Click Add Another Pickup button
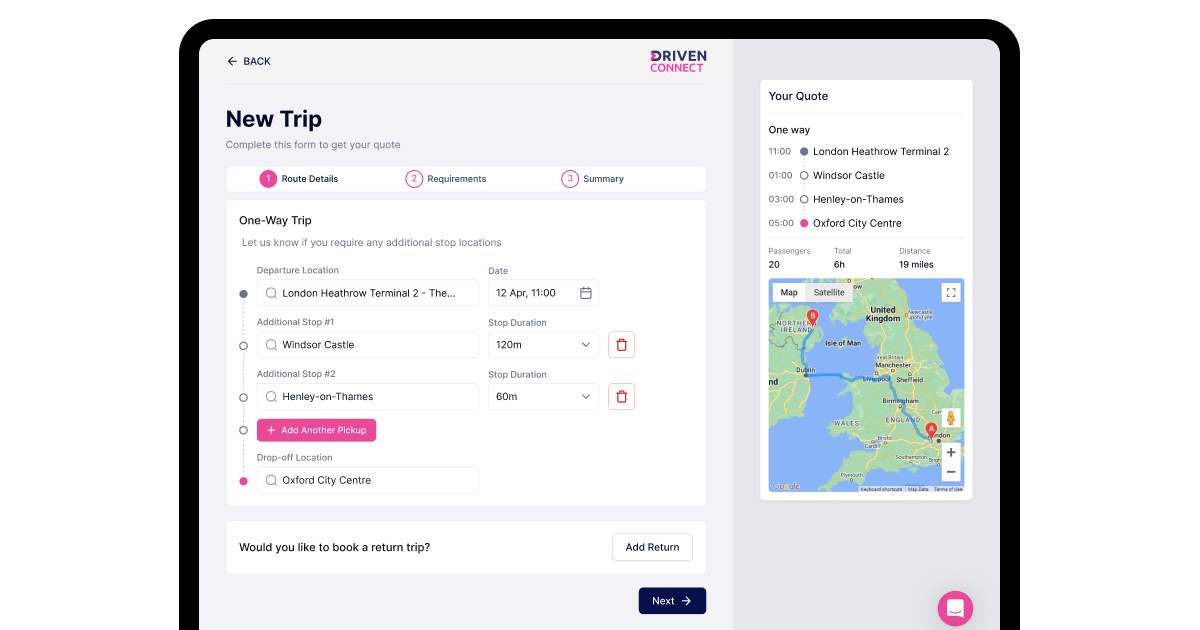This screenshot has height=630, width=1200. coord(316,430)
